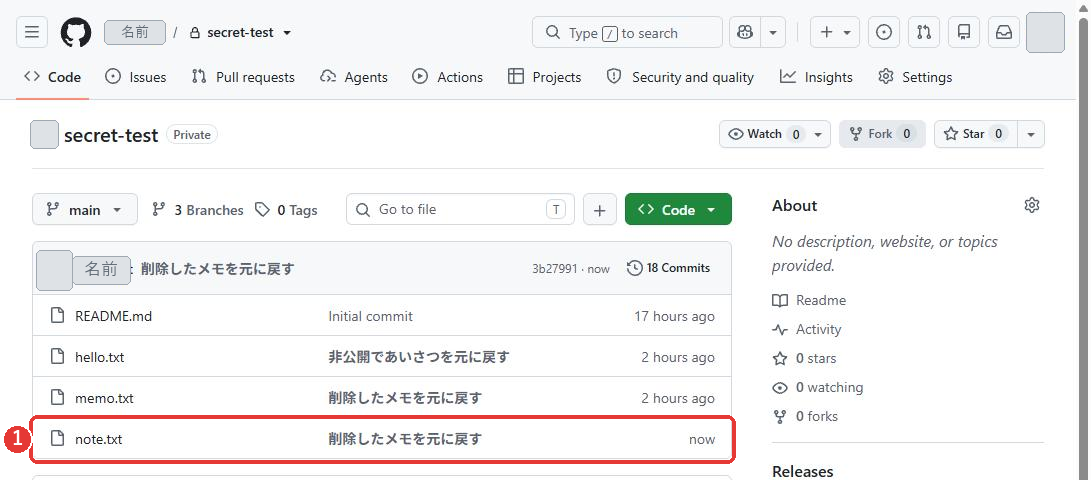Open the Copilot chat icon

[x=745, y=33]
